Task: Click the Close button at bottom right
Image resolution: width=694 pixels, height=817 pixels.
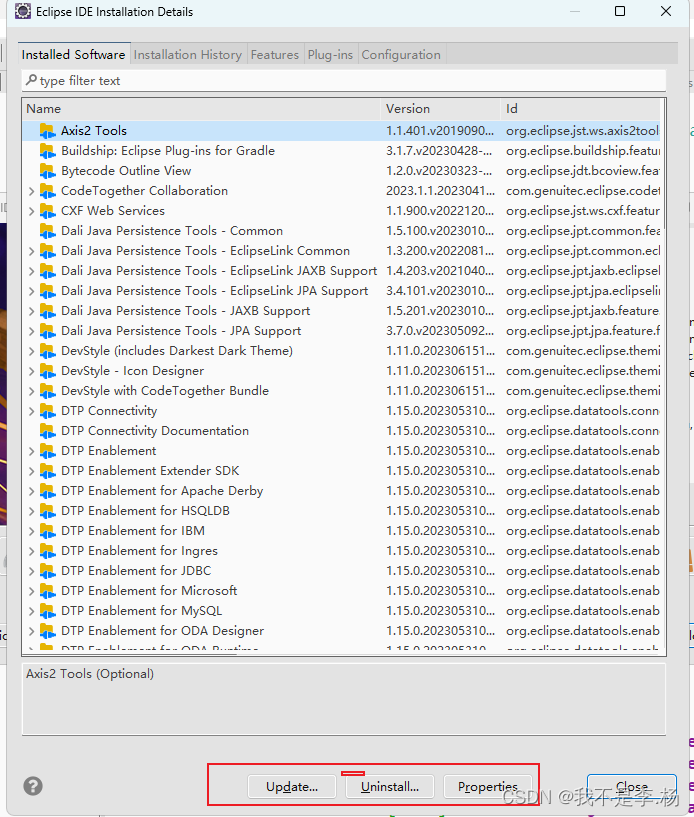Action: (631, 786)
